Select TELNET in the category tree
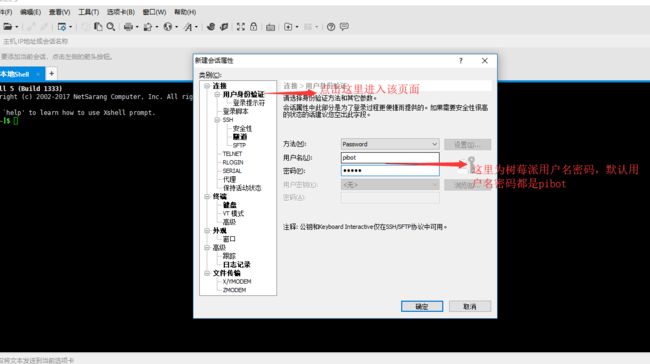 [x=232, y=154]
